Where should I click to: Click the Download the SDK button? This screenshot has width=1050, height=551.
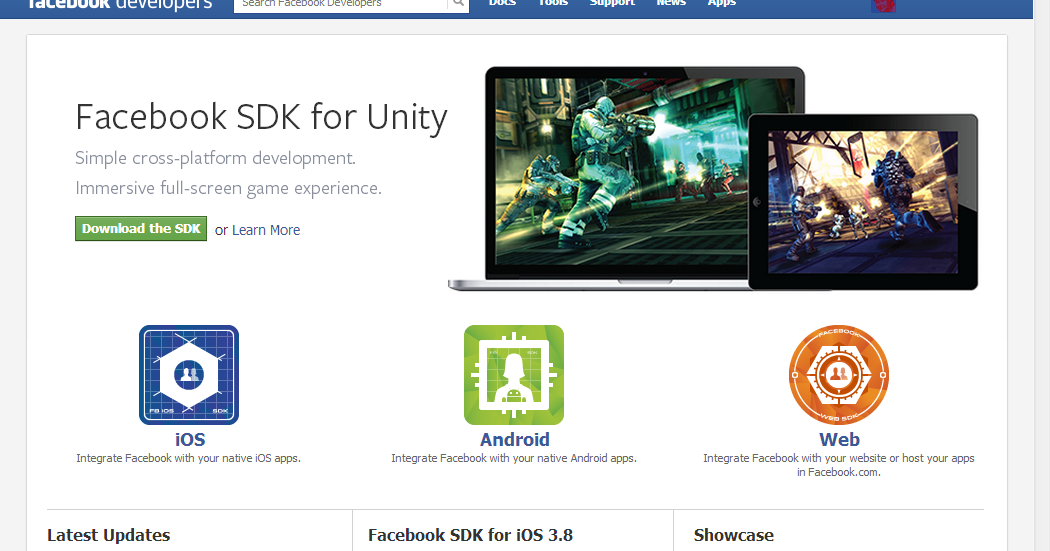[141, 228]
